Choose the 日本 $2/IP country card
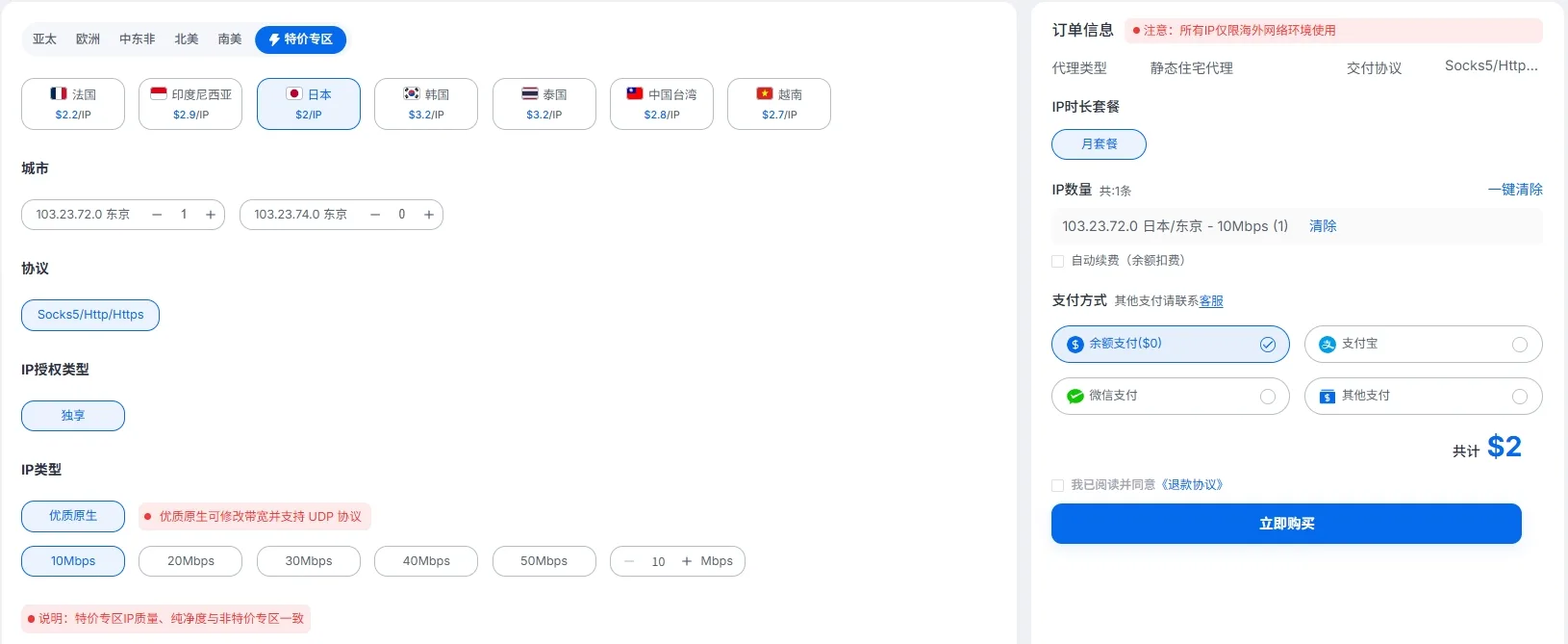 coord(309,104)
